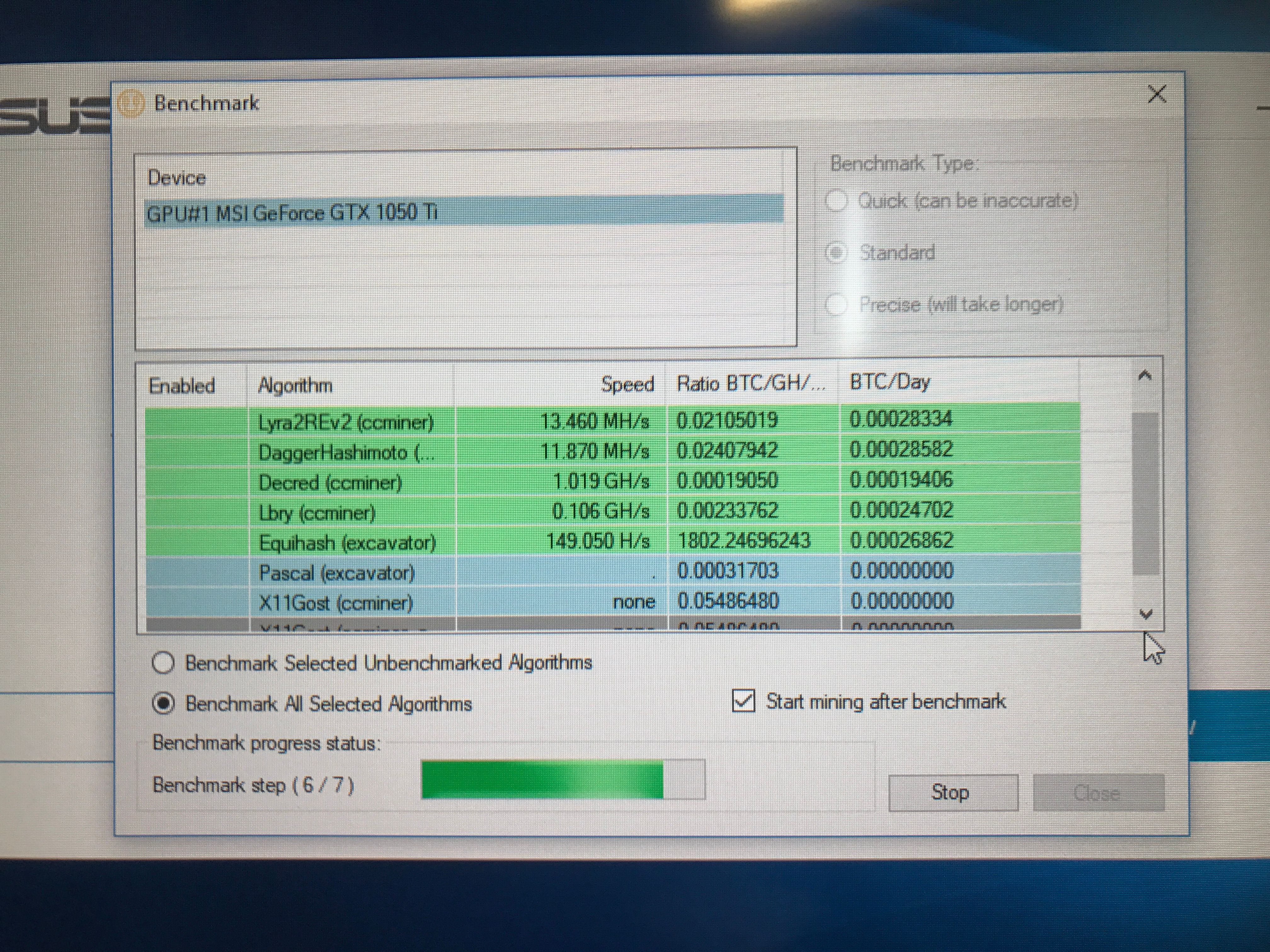Image resolution: width=1270 pixels, height=952 pixels.
Task: Click BTC/Day value 0.00019406
Action: [901, 479]
